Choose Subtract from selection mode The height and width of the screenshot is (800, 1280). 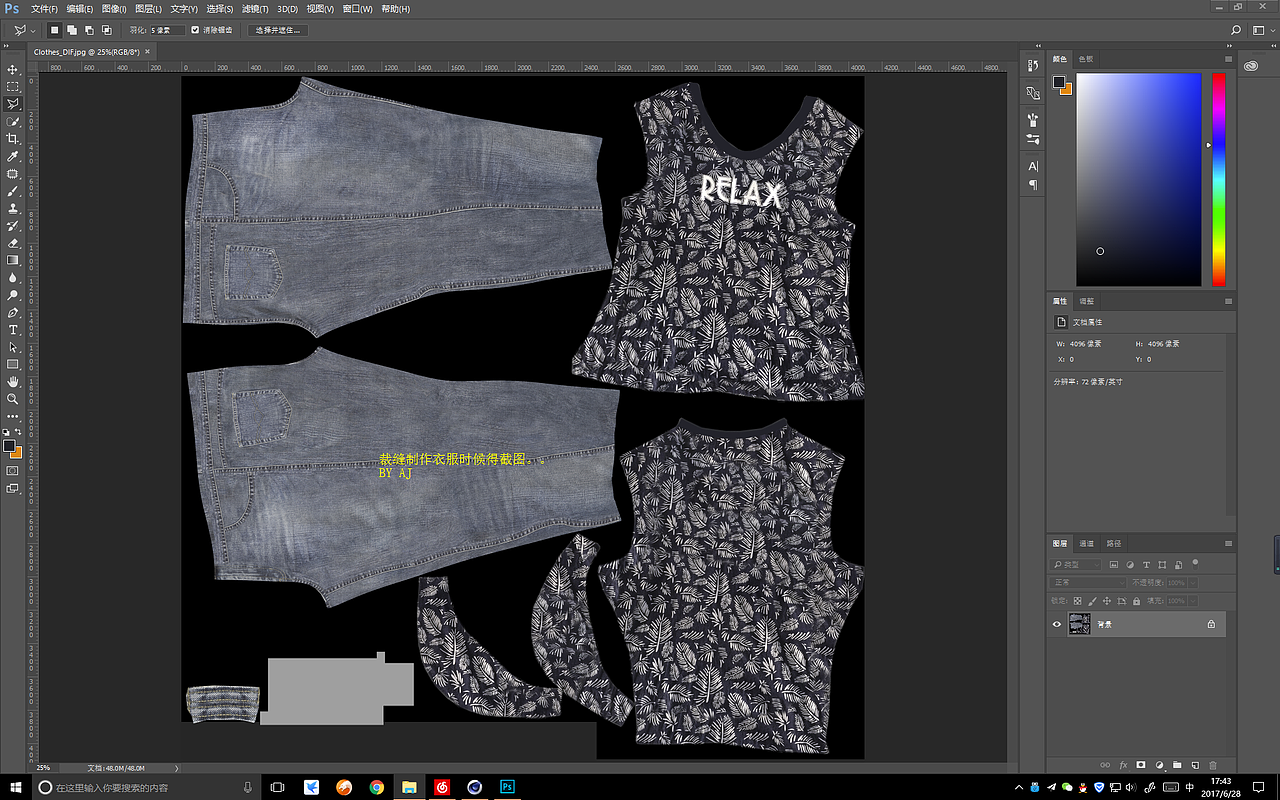pos(90,30)
